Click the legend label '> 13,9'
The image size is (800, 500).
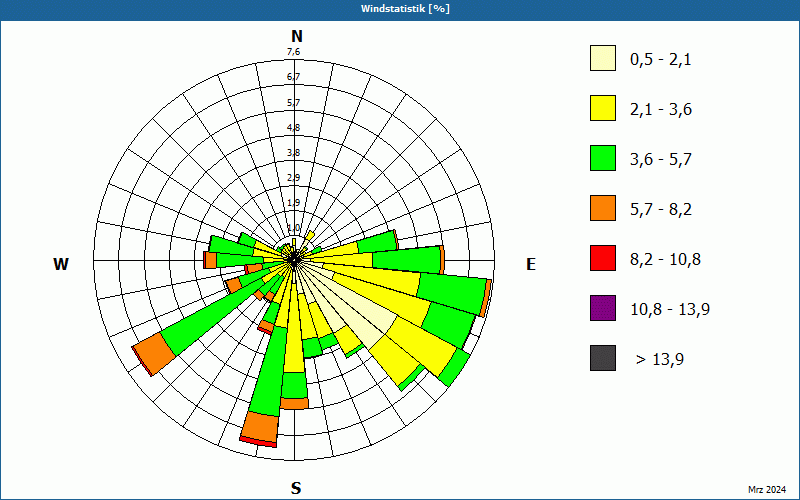[660, 360]
